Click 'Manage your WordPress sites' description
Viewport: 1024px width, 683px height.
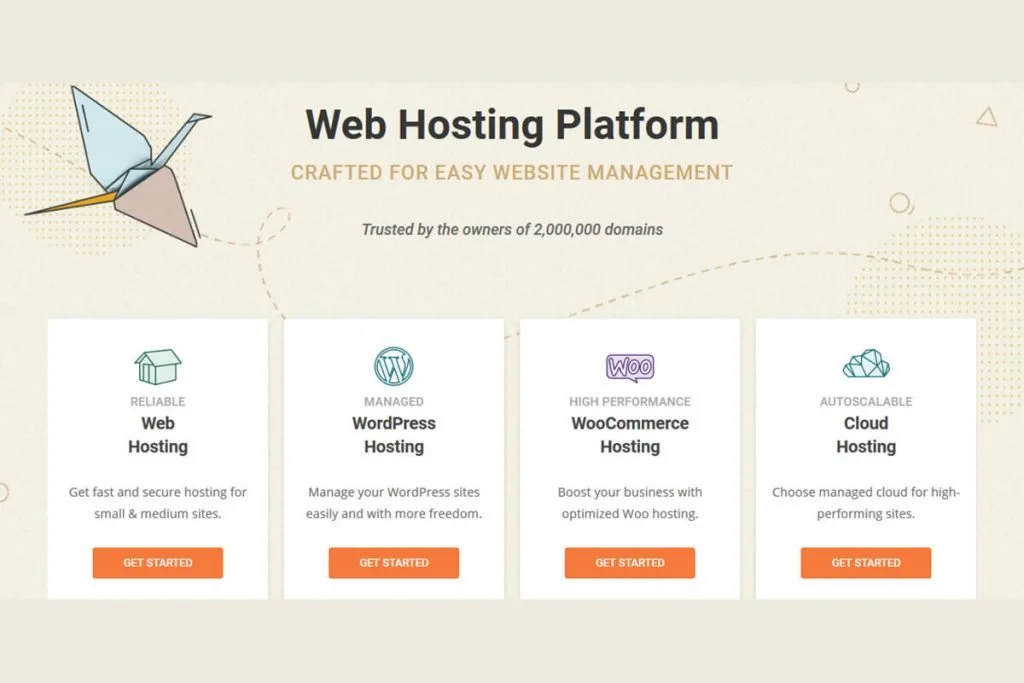pyautogui.click(x=394, y=503)
